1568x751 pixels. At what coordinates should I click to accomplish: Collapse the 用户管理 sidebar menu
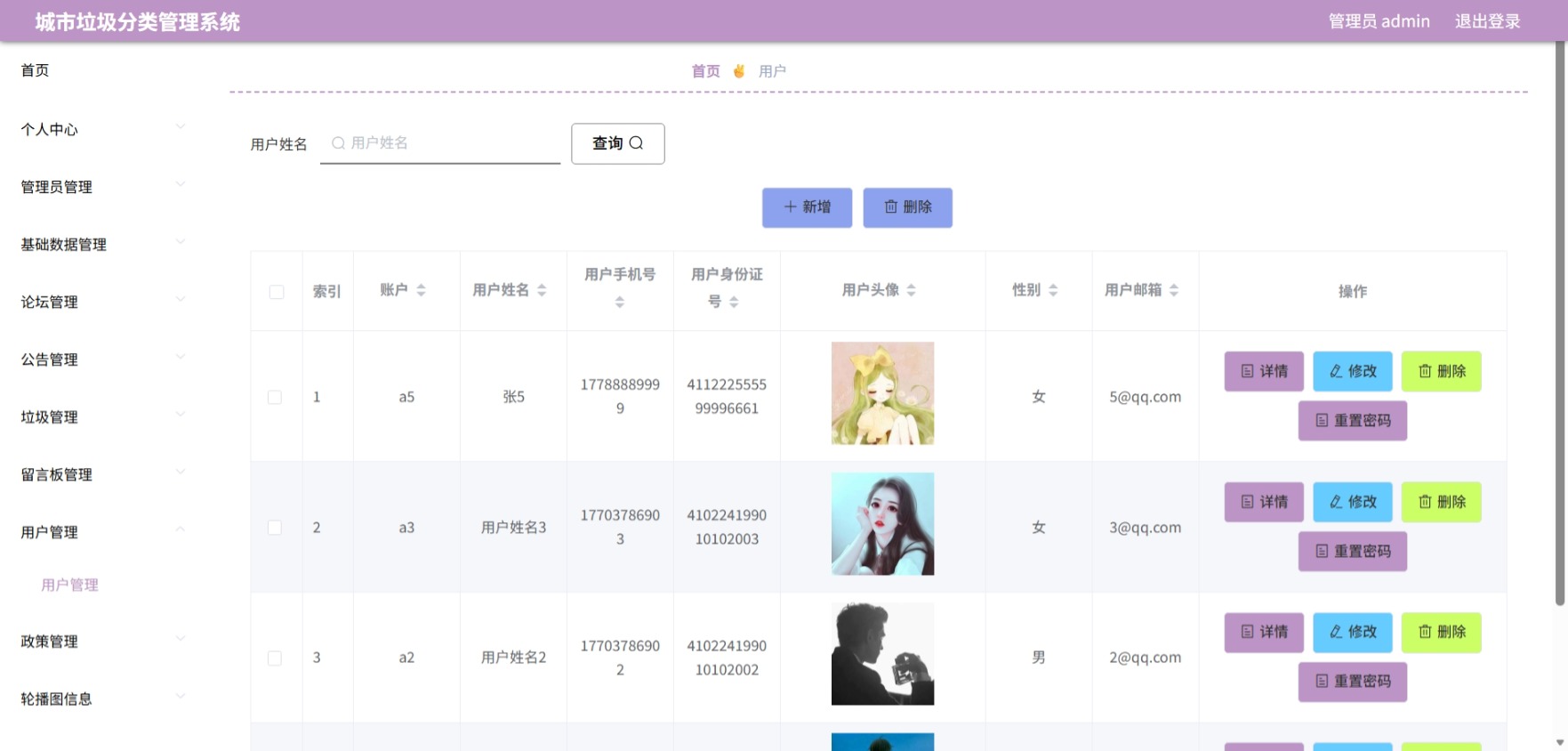181,529
